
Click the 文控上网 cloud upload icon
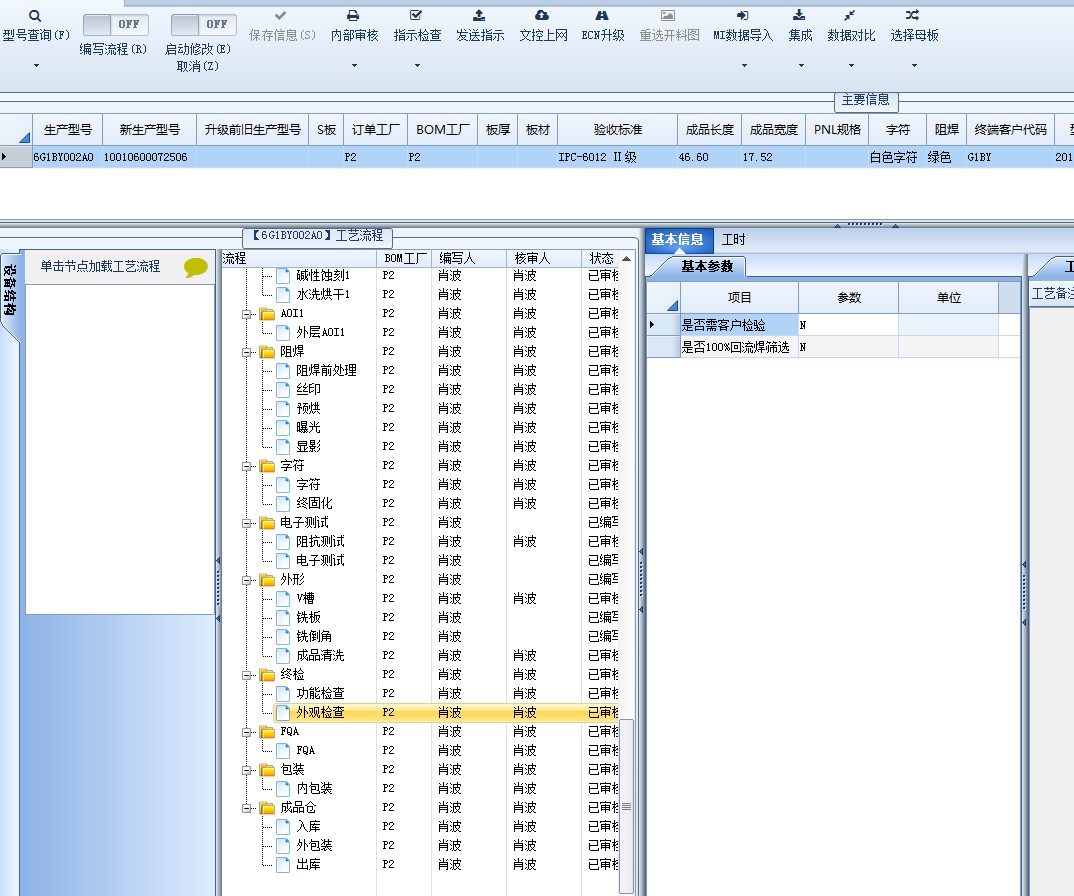[x=542, y=15]
